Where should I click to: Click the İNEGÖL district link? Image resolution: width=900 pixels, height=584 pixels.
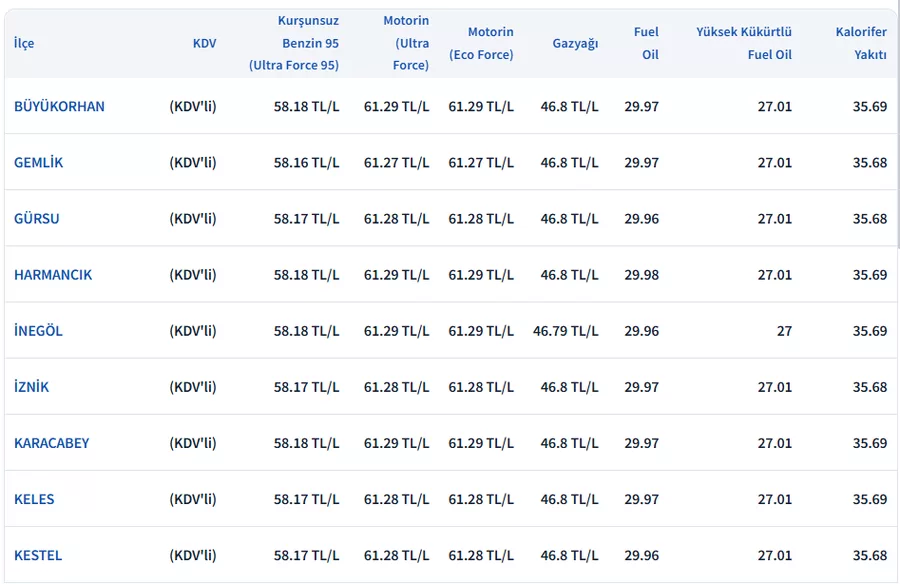coord(38,330)
